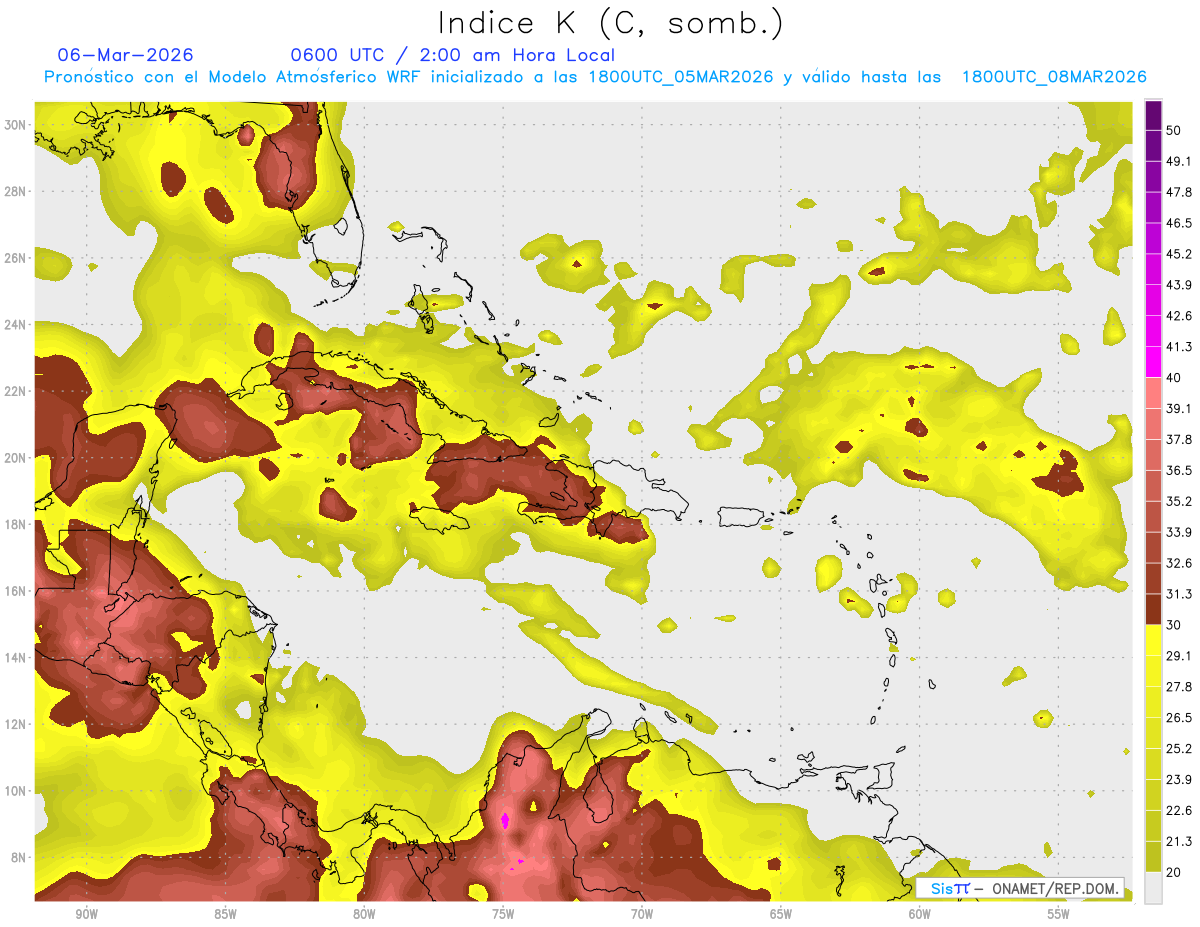The width and height of the screenshot is (1200, 927).
Task: Click the colorbar value label 37.8
Action: pos(1179,440)
